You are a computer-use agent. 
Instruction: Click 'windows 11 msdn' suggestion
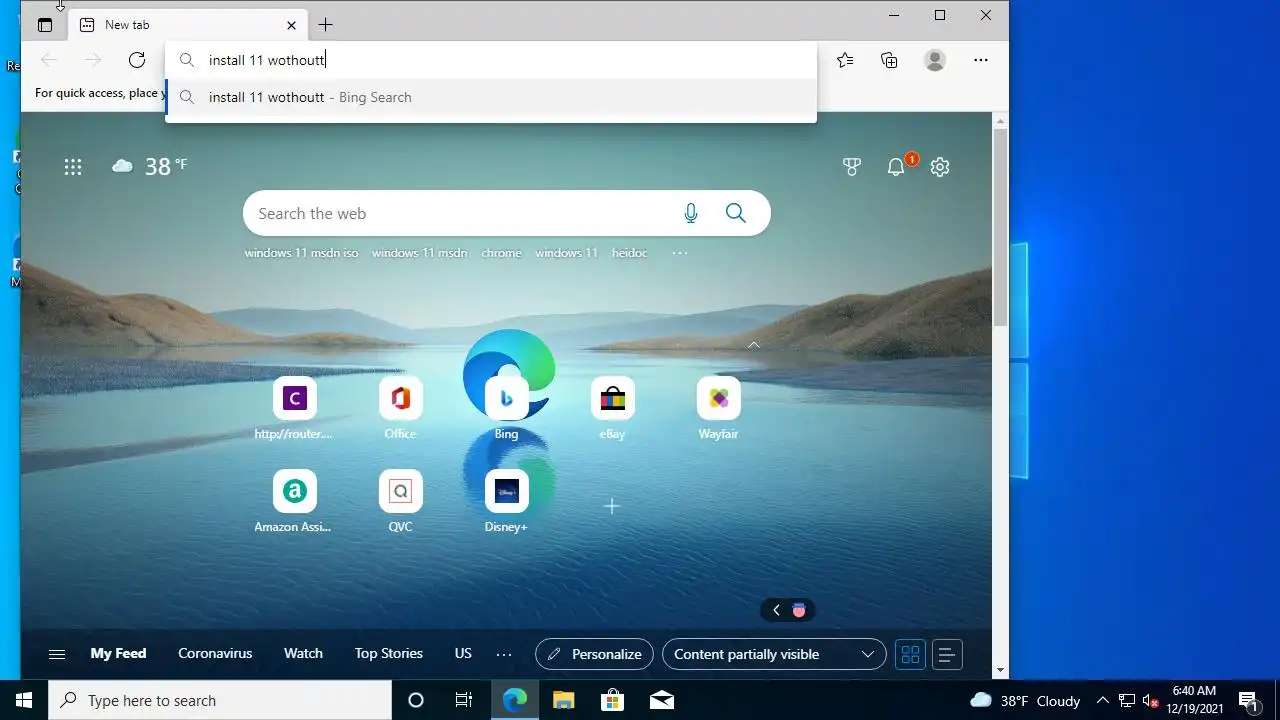pyautogui.click(x=419, y=253)
